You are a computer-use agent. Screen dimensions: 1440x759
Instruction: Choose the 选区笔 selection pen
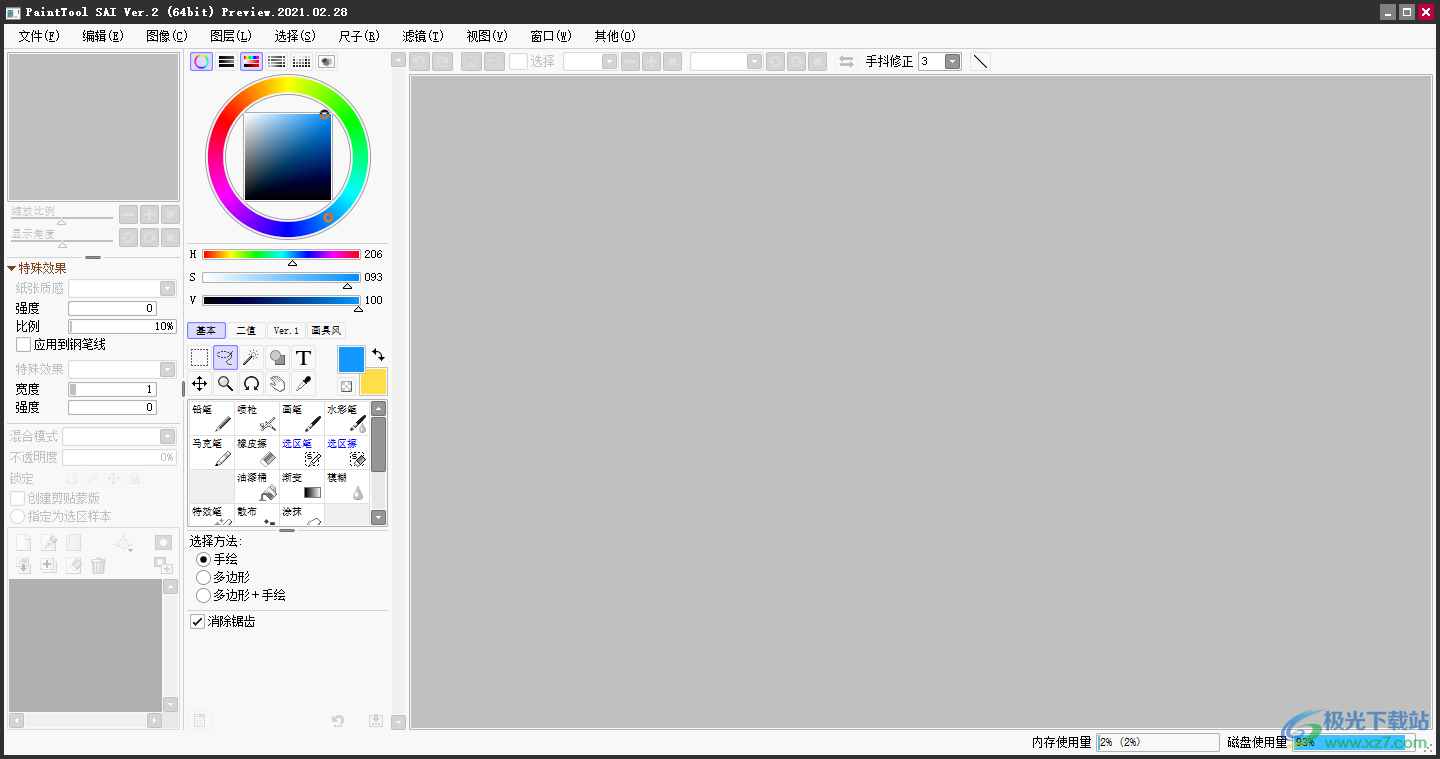(x=301, y=452)
